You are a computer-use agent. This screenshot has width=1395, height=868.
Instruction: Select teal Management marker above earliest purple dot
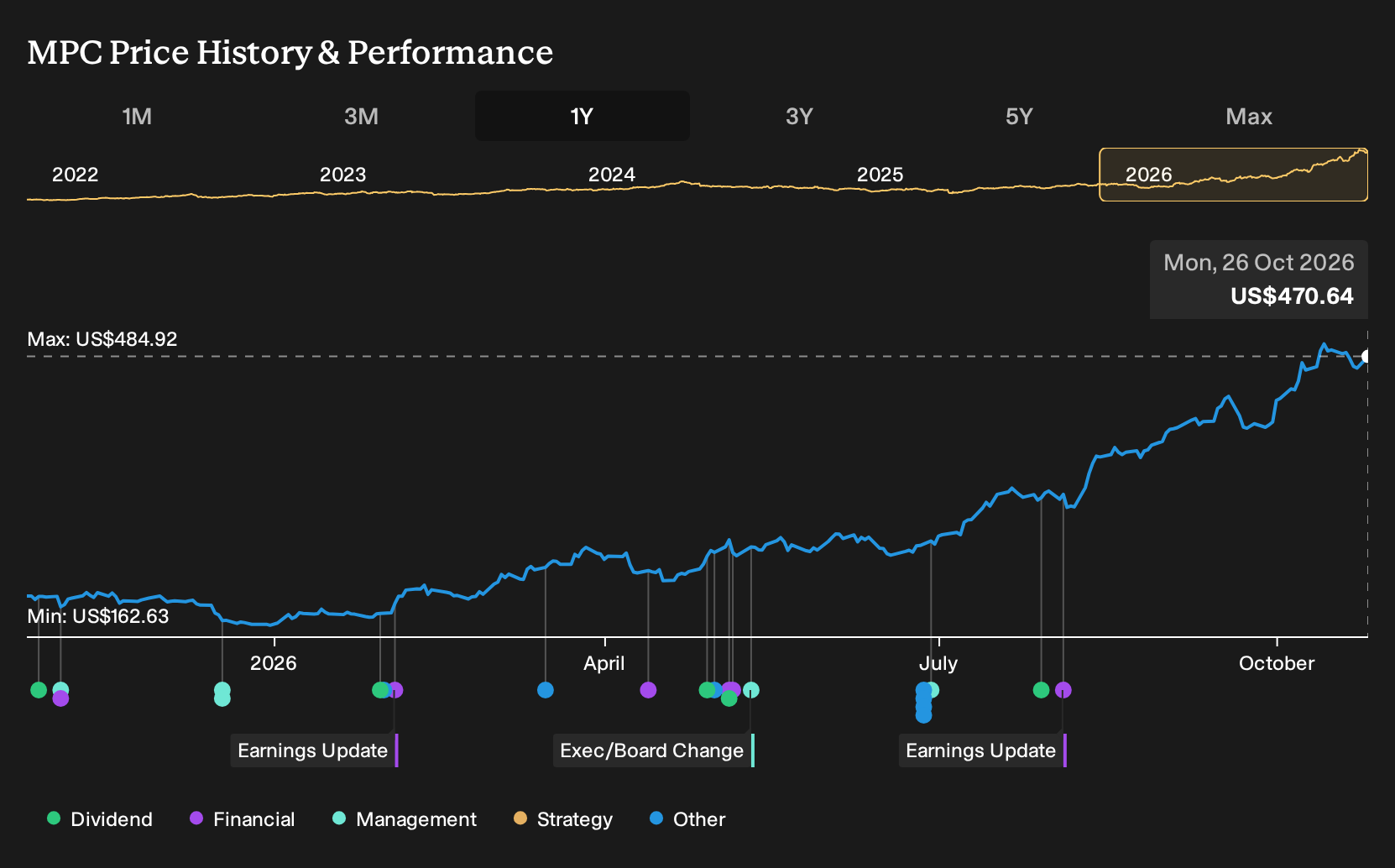(x=60, y=688)
